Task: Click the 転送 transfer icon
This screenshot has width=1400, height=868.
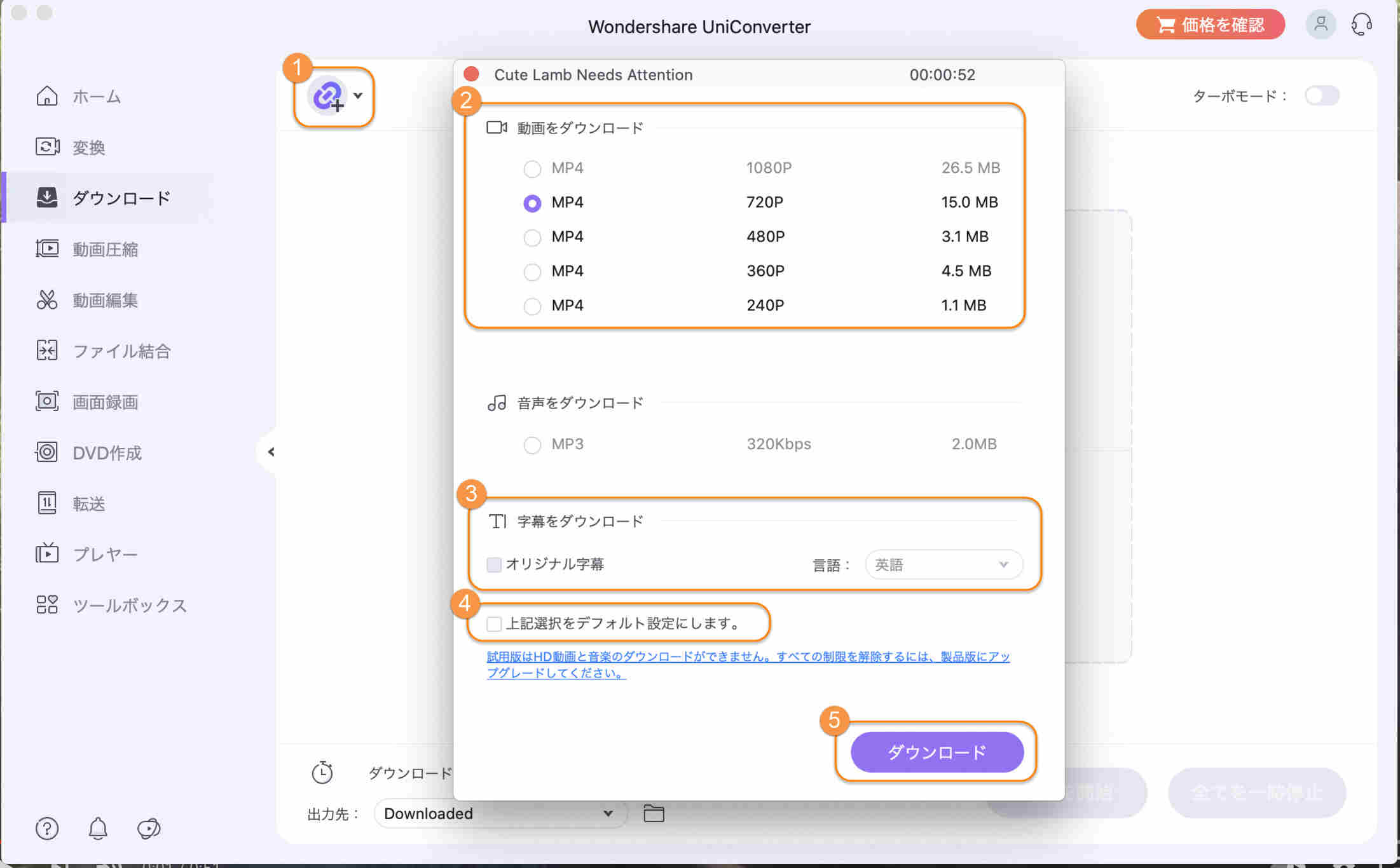Action: [47, 503]
